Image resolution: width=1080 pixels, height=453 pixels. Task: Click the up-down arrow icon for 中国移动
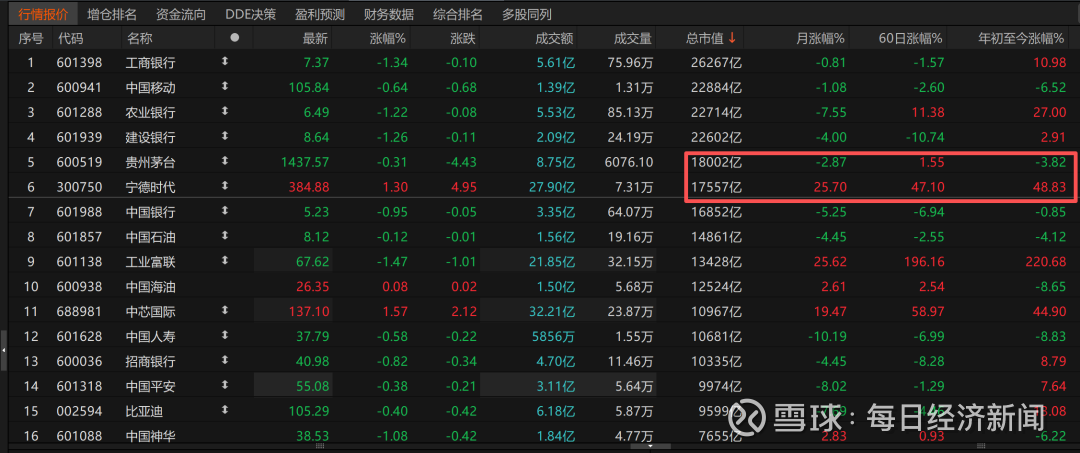(x=225, y=87)
